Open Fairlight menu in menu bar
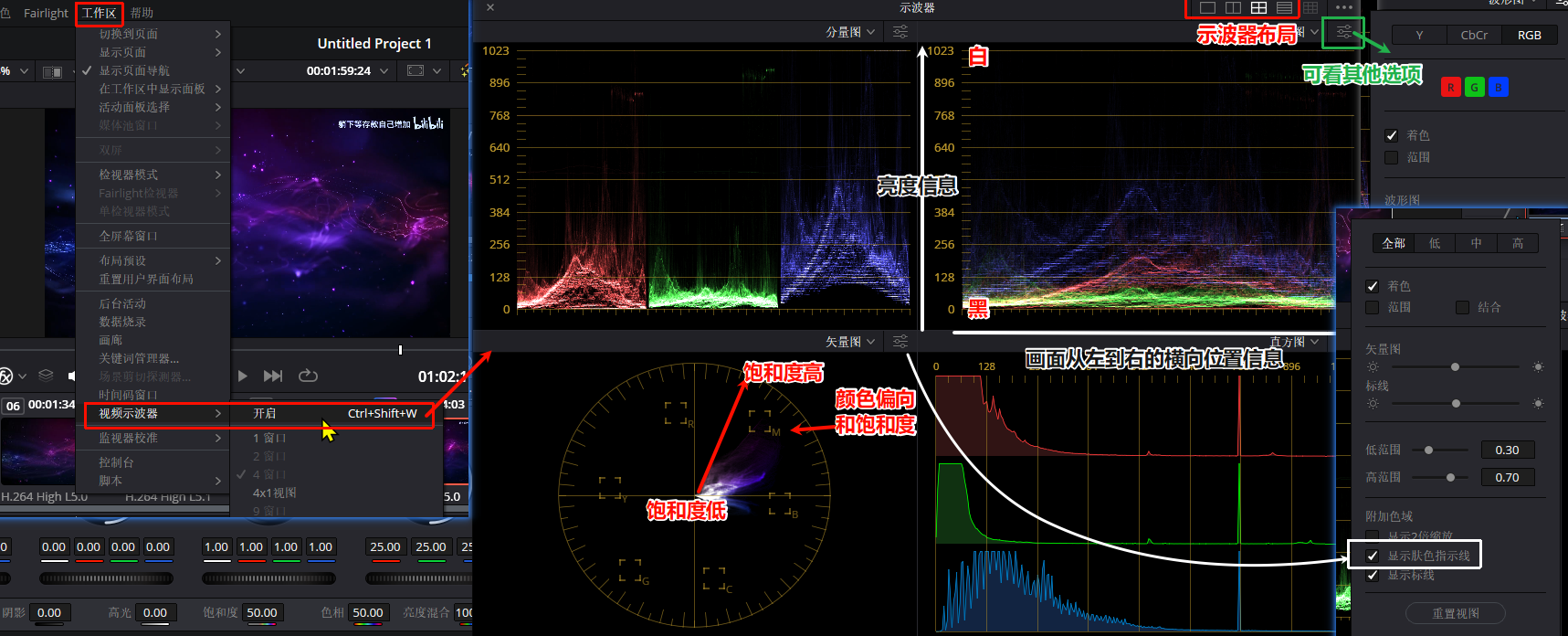1568x636 pixels. point(46,13)
